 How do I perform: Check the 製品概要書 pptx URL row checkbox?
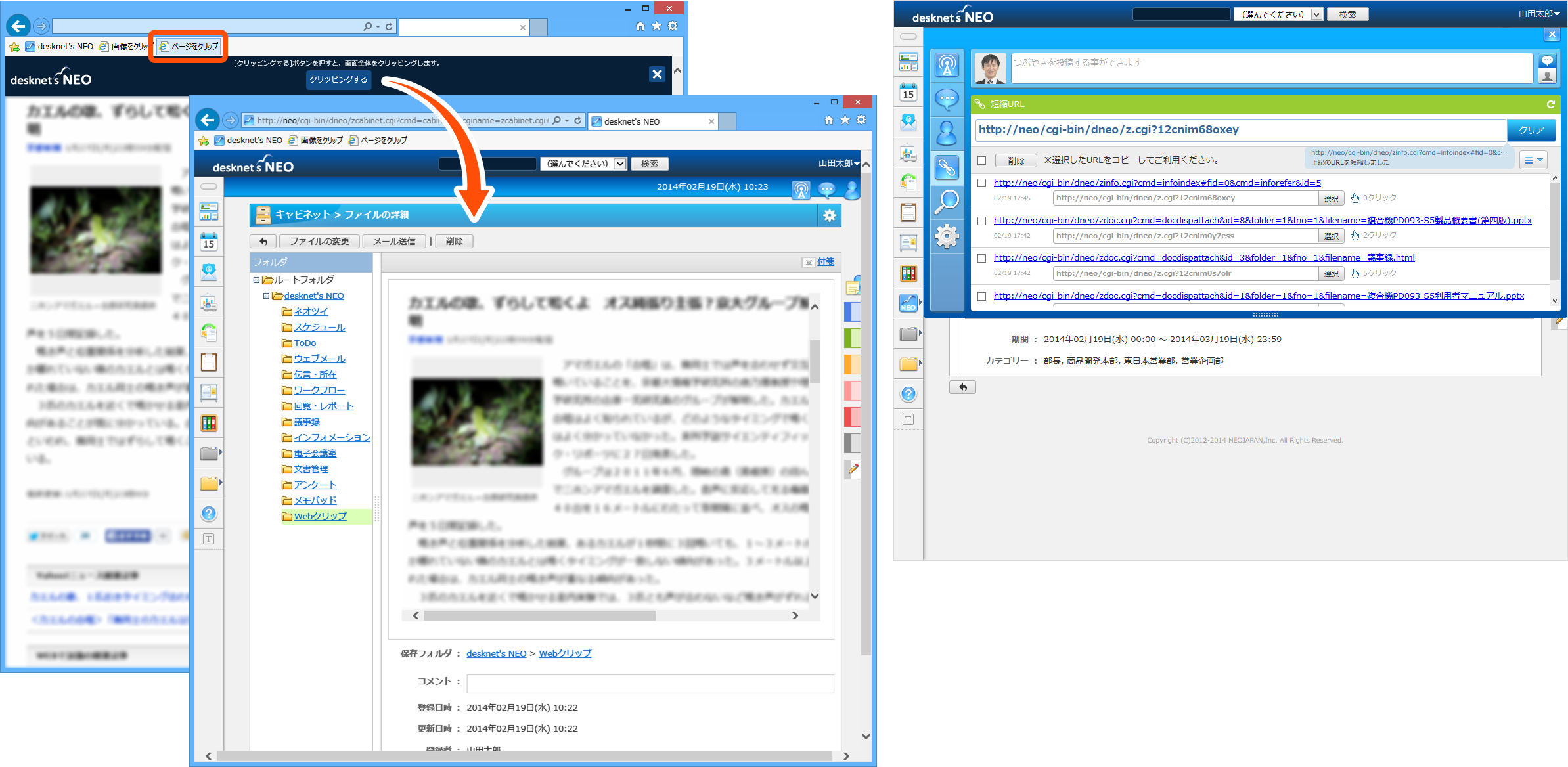[x=981, y=221]
